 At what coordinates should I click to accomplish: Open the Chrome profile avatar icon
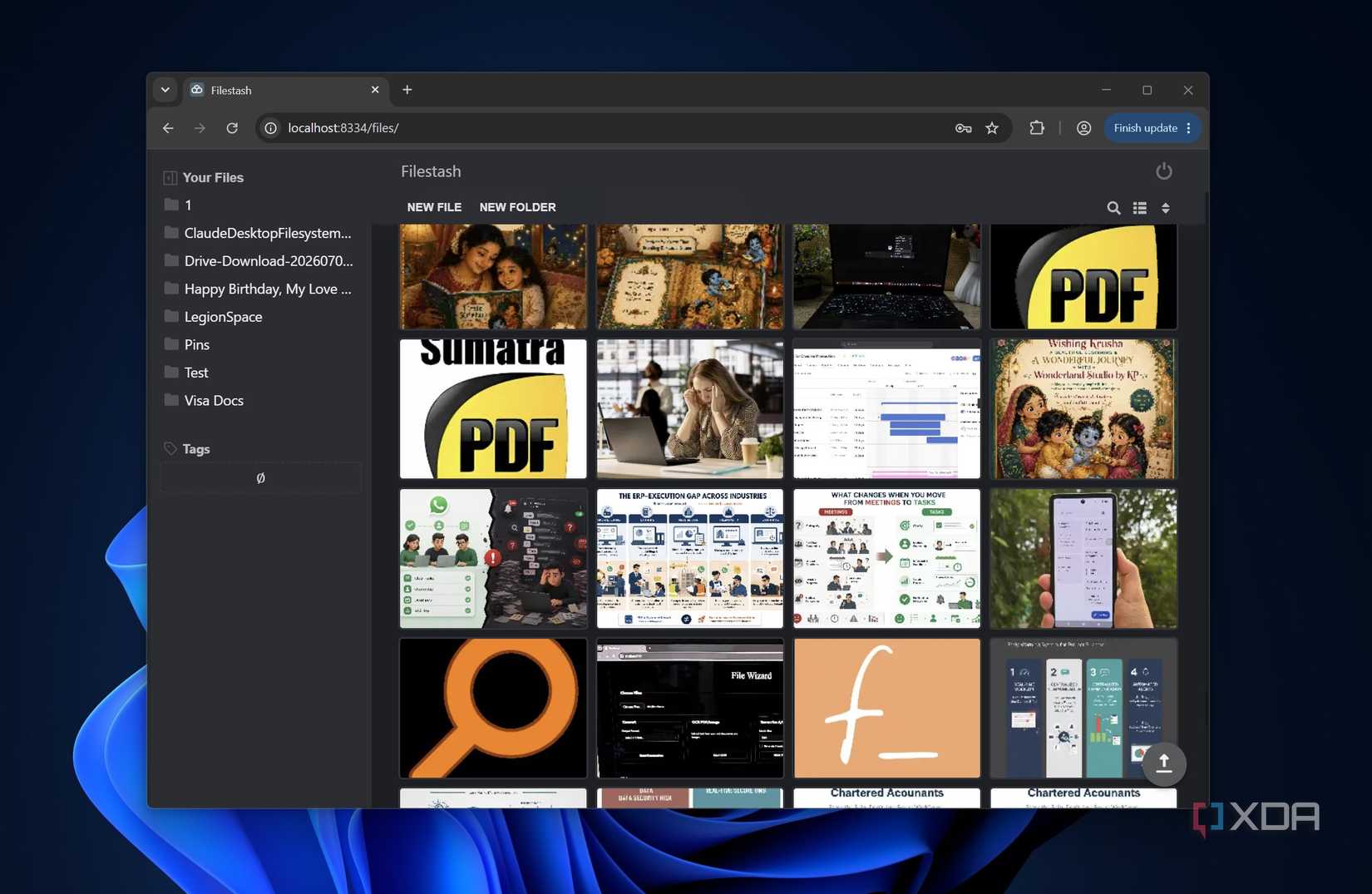[1083, 128]
